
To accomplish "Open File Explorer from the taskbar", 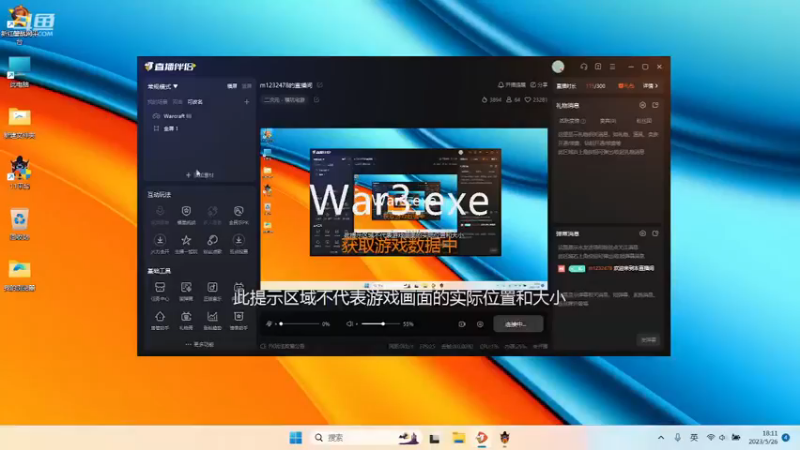I will [x=458, y=438].
